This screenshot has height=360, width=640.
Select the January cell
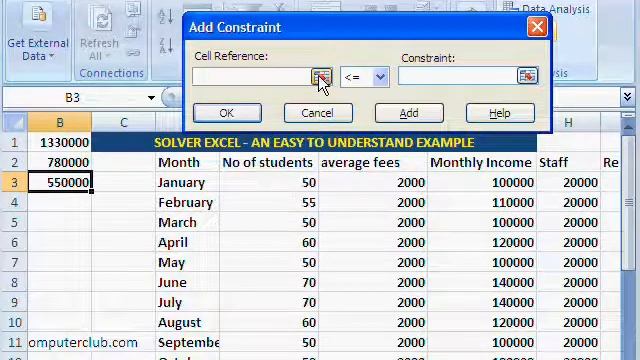[x=187, y=182]
